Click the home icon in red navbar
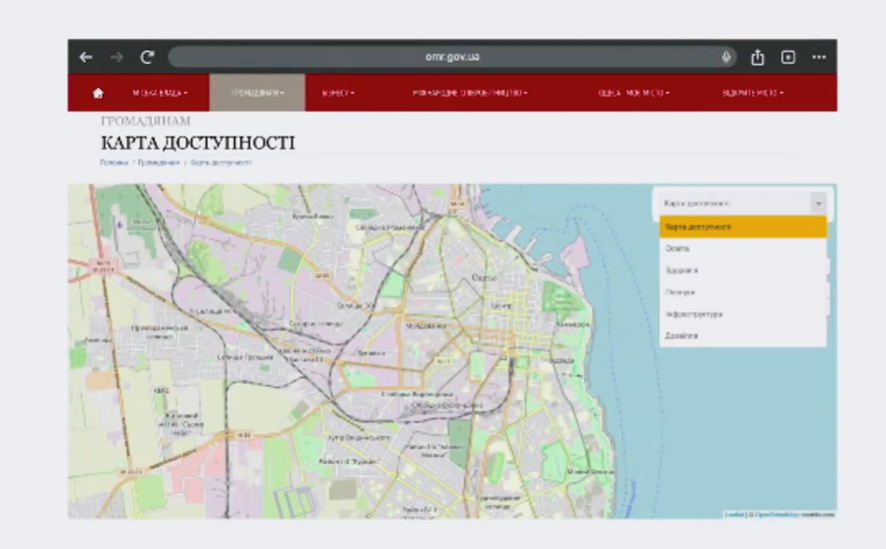886x549 pixels. pyautogui.click(x=98, y=93)
